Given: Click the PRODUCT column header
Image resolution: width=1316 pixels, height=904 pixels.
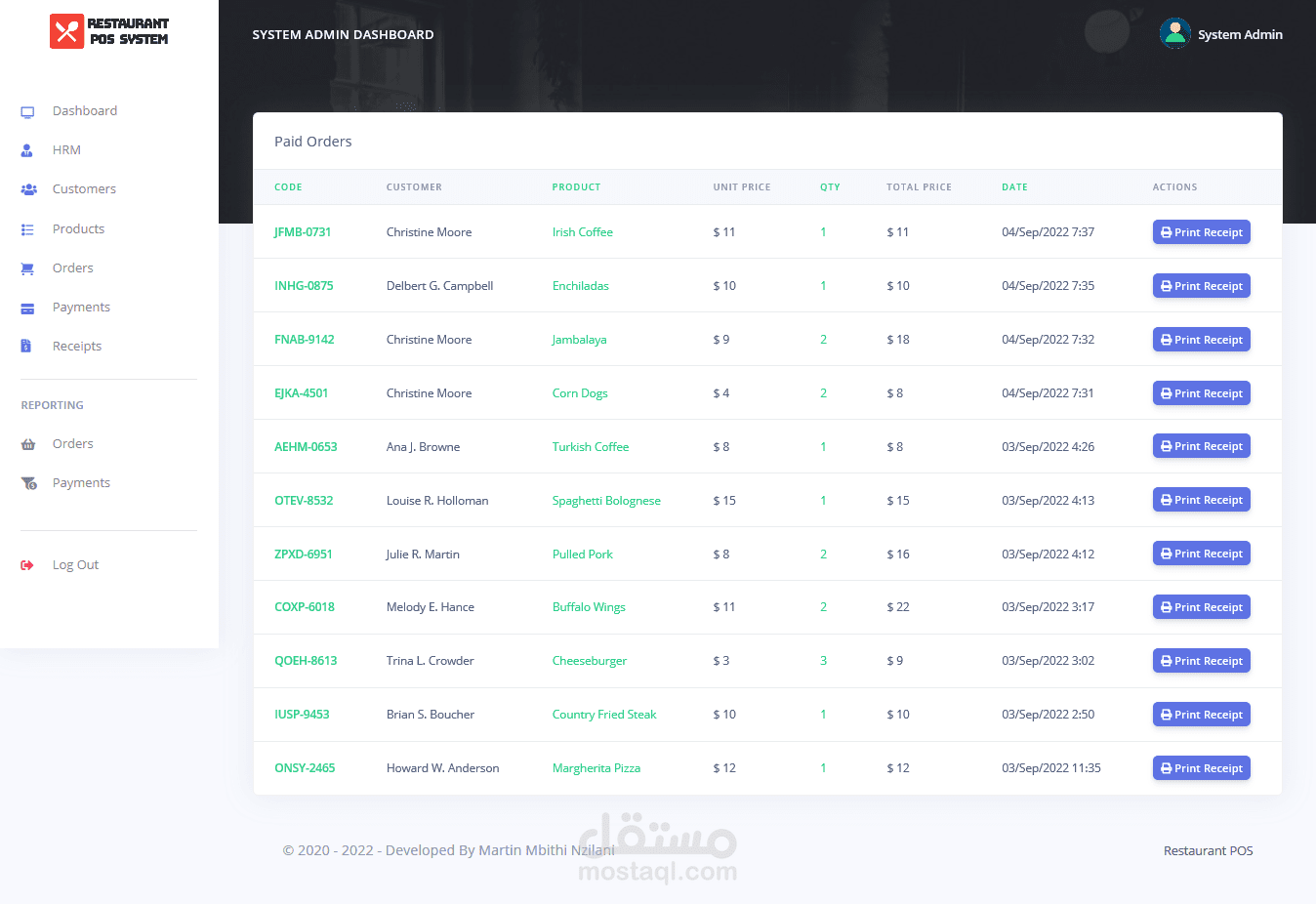Looking at the screenshot, I should point(576,186).
